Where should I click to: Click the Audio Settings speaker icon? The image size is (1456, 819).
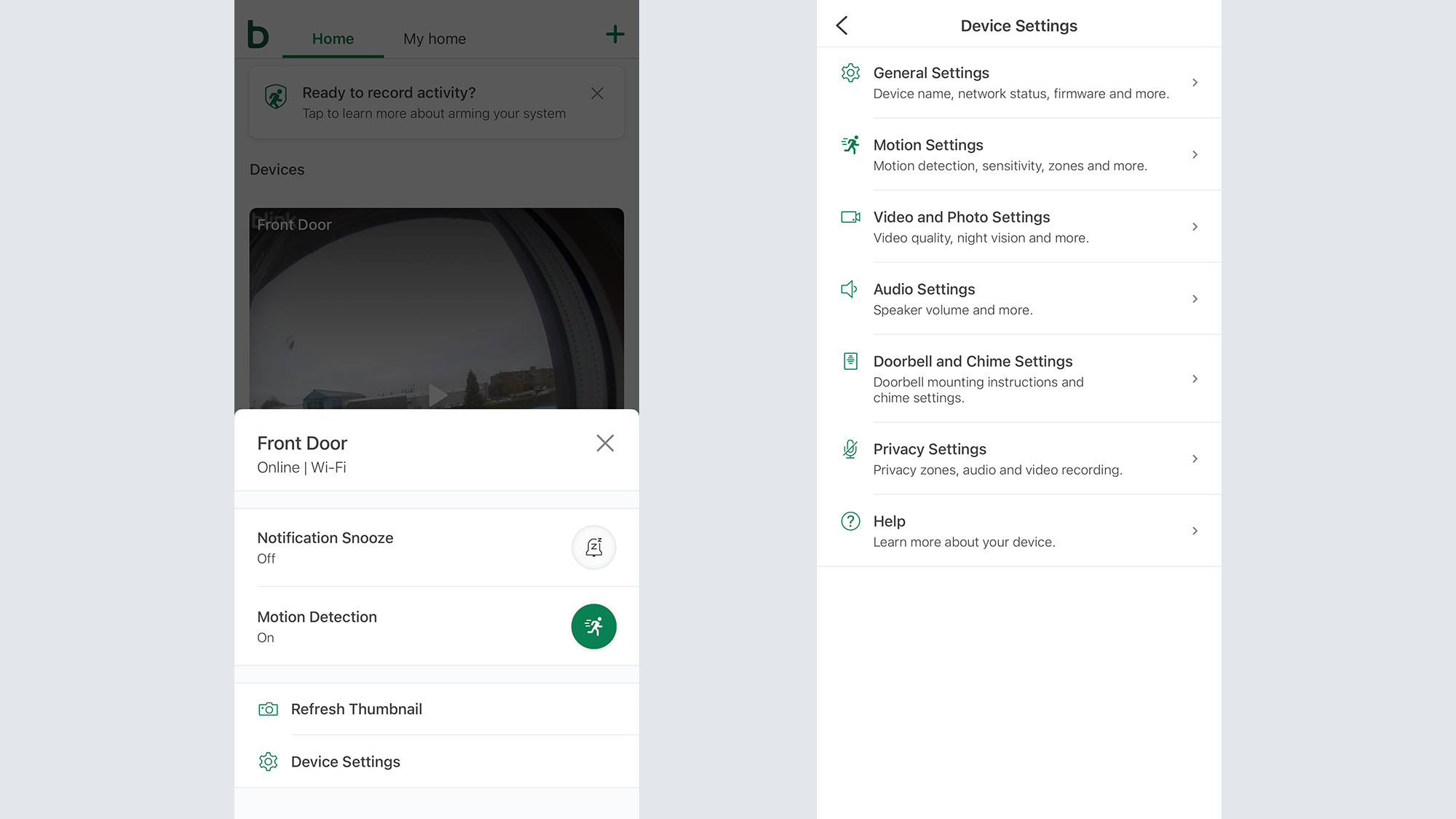pyautogui.click(x=849, y=289)
